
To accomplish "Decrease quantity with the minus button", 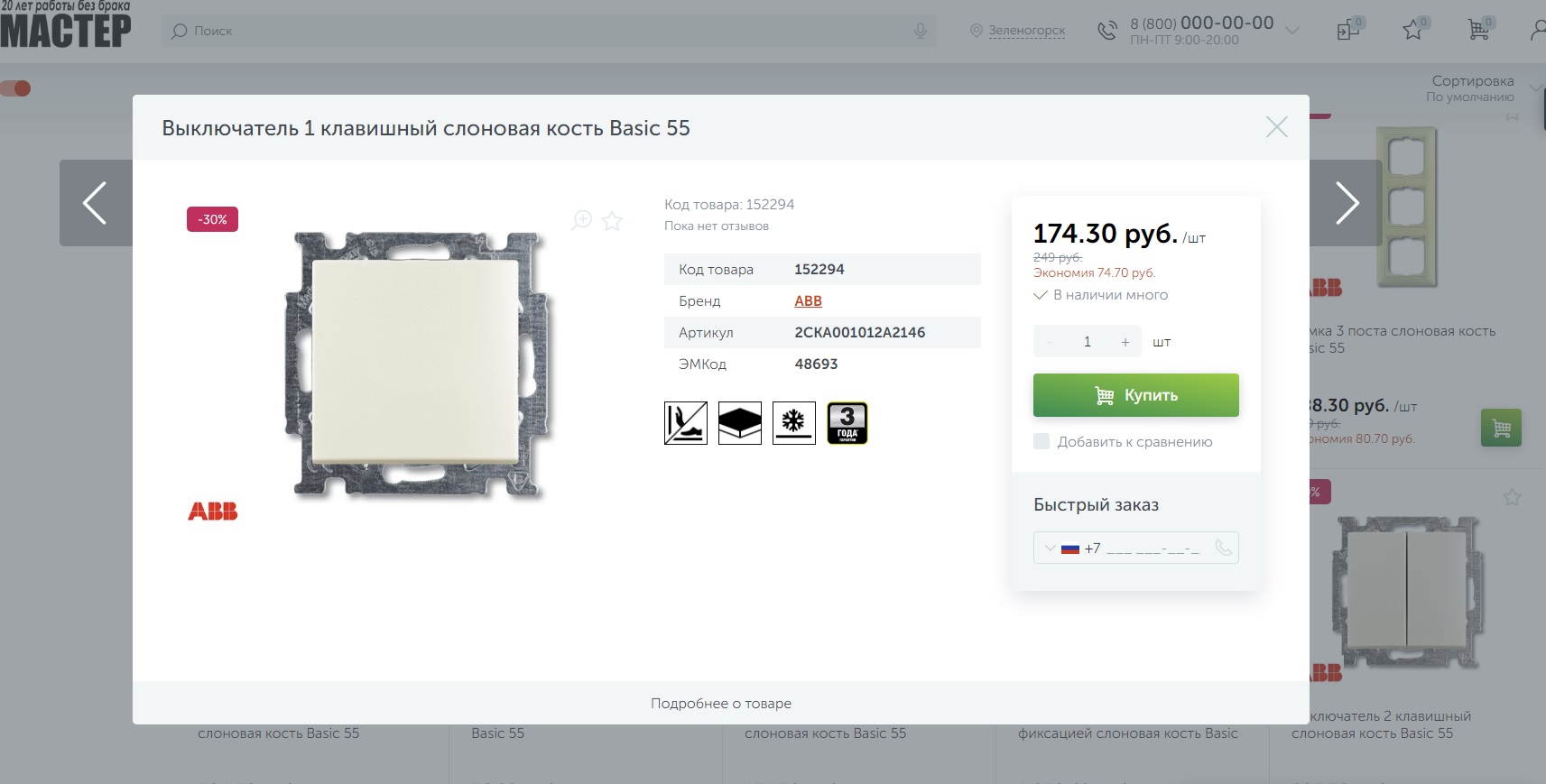I will 1050,342.
